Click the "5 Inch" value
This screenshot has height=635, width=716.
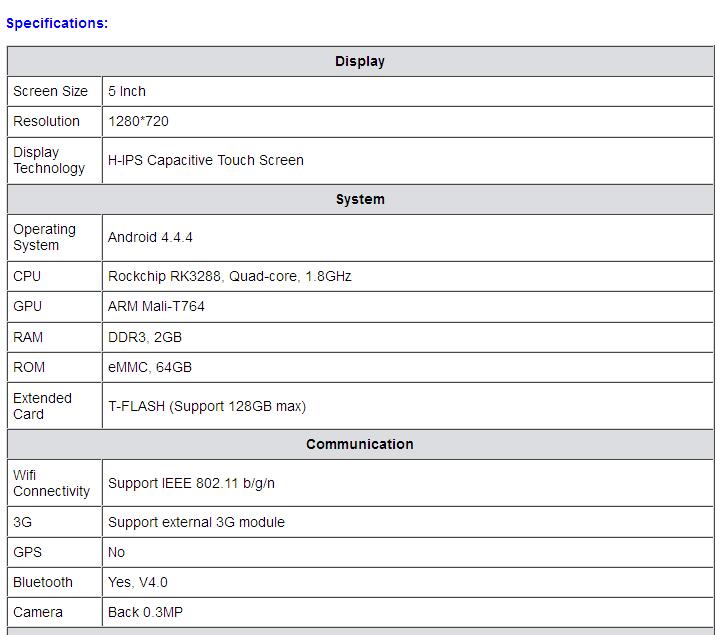click(127, 91)
